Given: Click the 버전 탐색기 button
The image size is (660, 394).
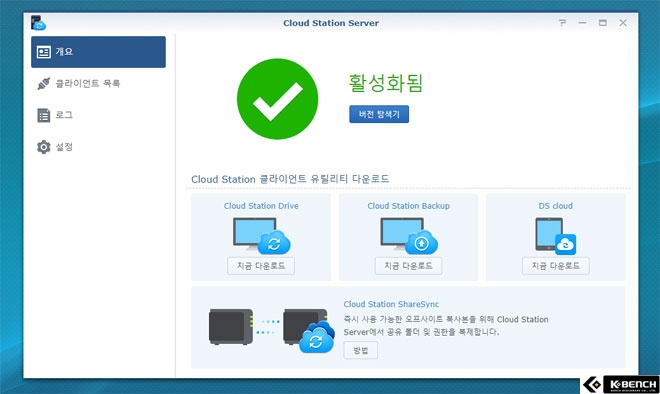Looking at the screenshot, I should click(x=379, y=114).
